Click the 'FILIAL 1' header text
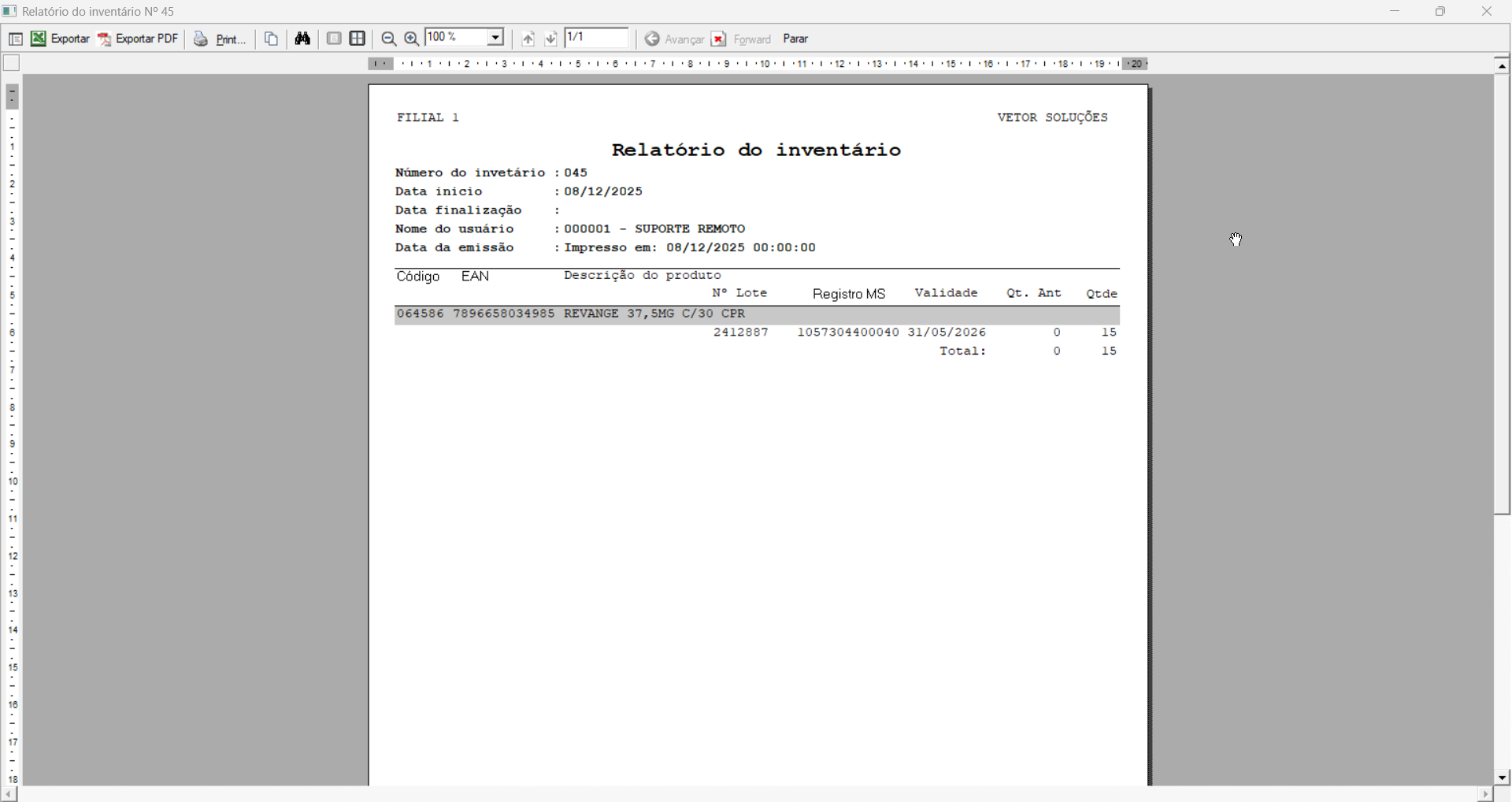This screenshot has height=802, width=1512. pos(428,117)
